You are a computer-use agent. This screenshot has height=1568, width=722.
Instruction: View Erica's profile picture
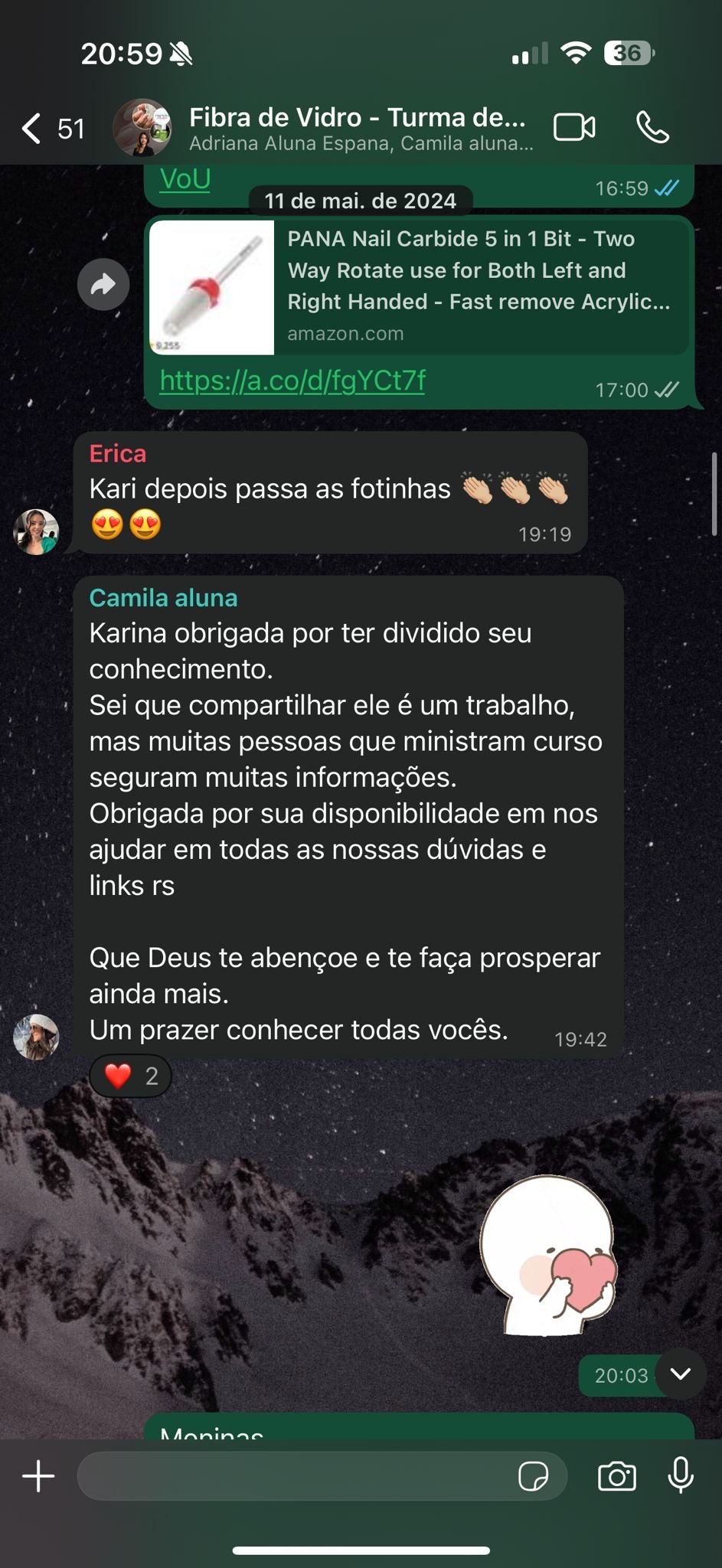[x=36, y=531]
